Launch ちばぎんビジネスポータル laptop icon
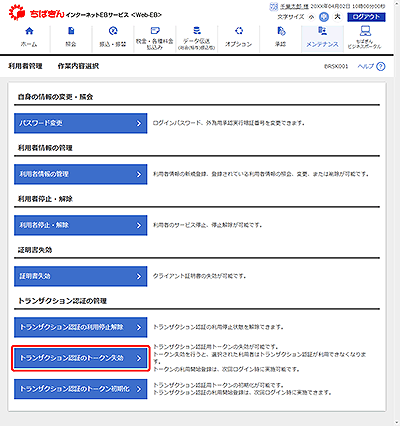Screen dimensions: 400x426 [x=365, y=31]
